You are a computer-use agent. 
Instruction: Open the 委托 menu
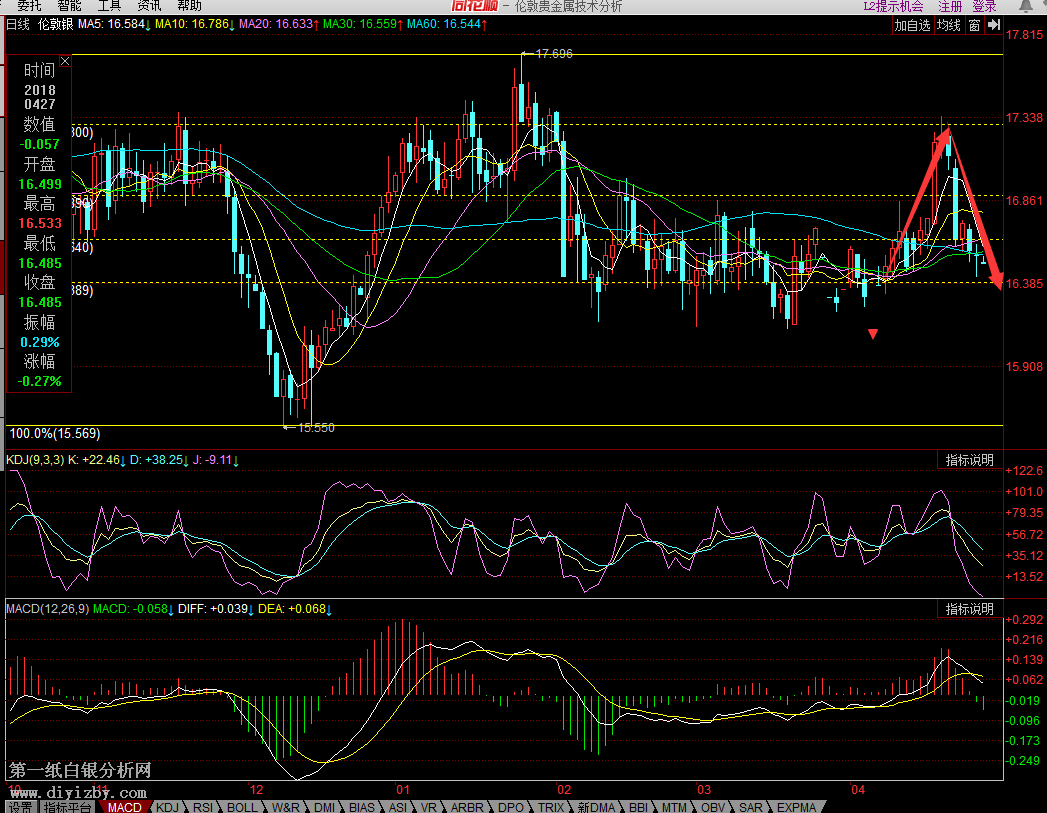point(29,6)
